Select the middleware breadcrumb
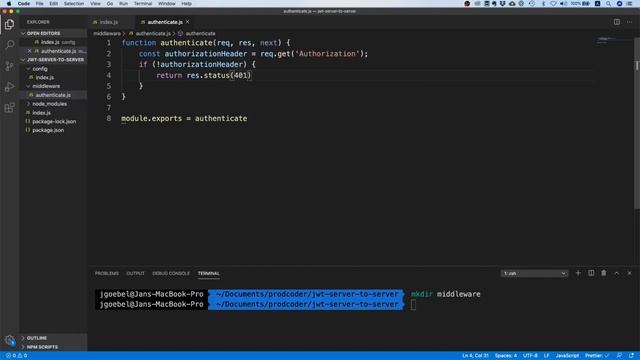640x360 pixels. click(x=107, y=33)
